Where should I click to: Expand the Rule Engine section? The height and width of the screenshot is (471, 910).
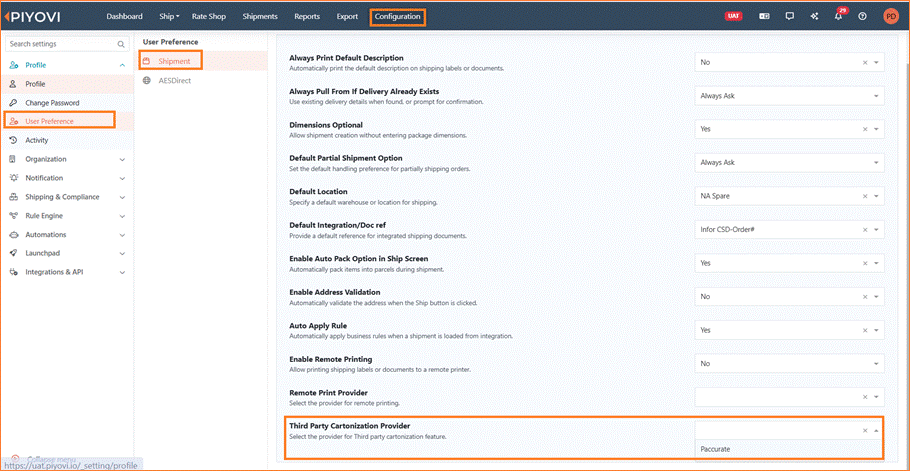point(122,216)
